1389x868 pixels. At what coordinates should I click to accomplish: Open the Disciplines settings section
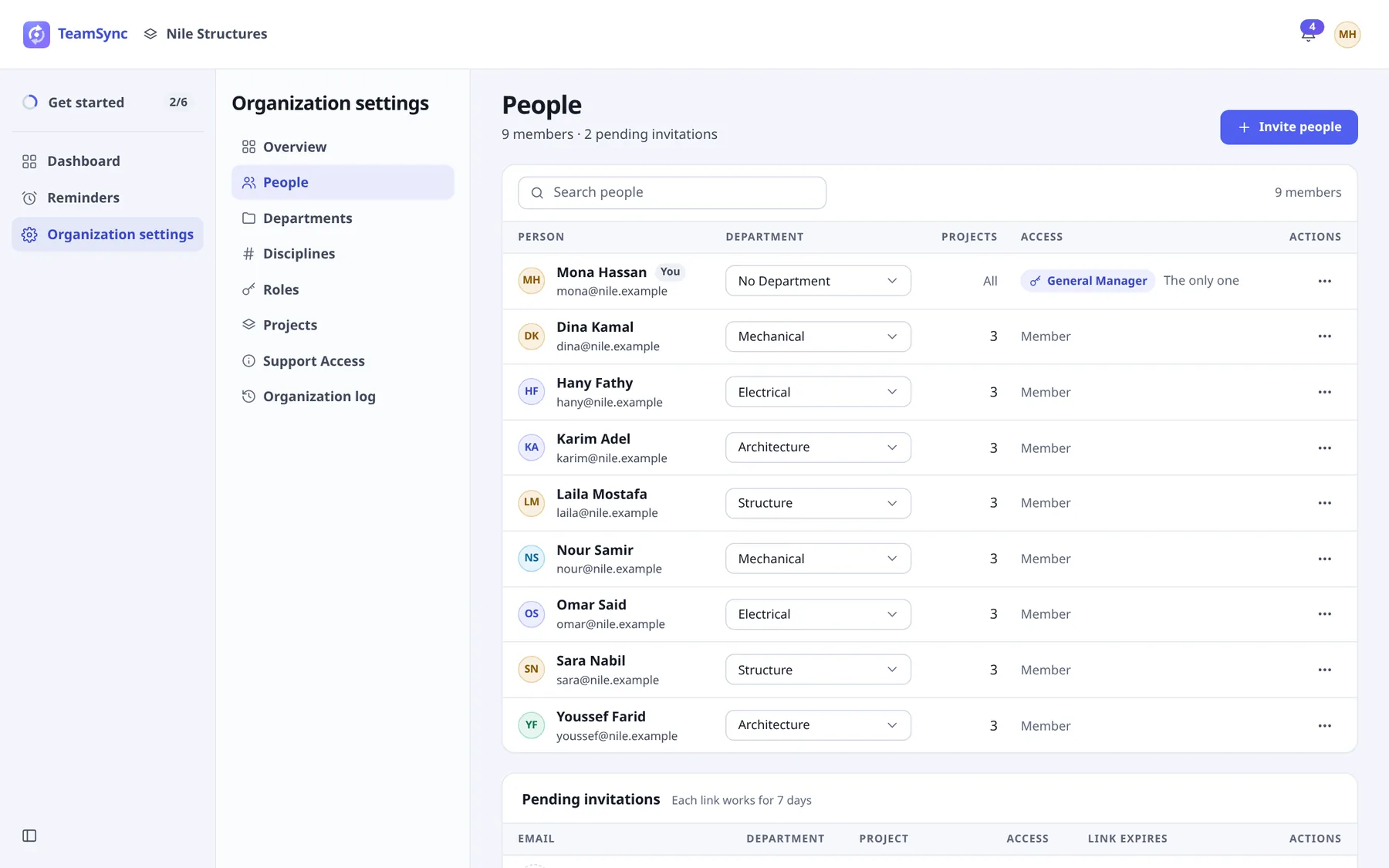[343, 254]
